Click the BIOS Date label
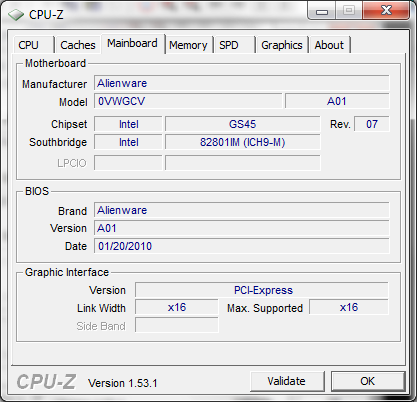417x402 pixels. (x=76, y=246)
